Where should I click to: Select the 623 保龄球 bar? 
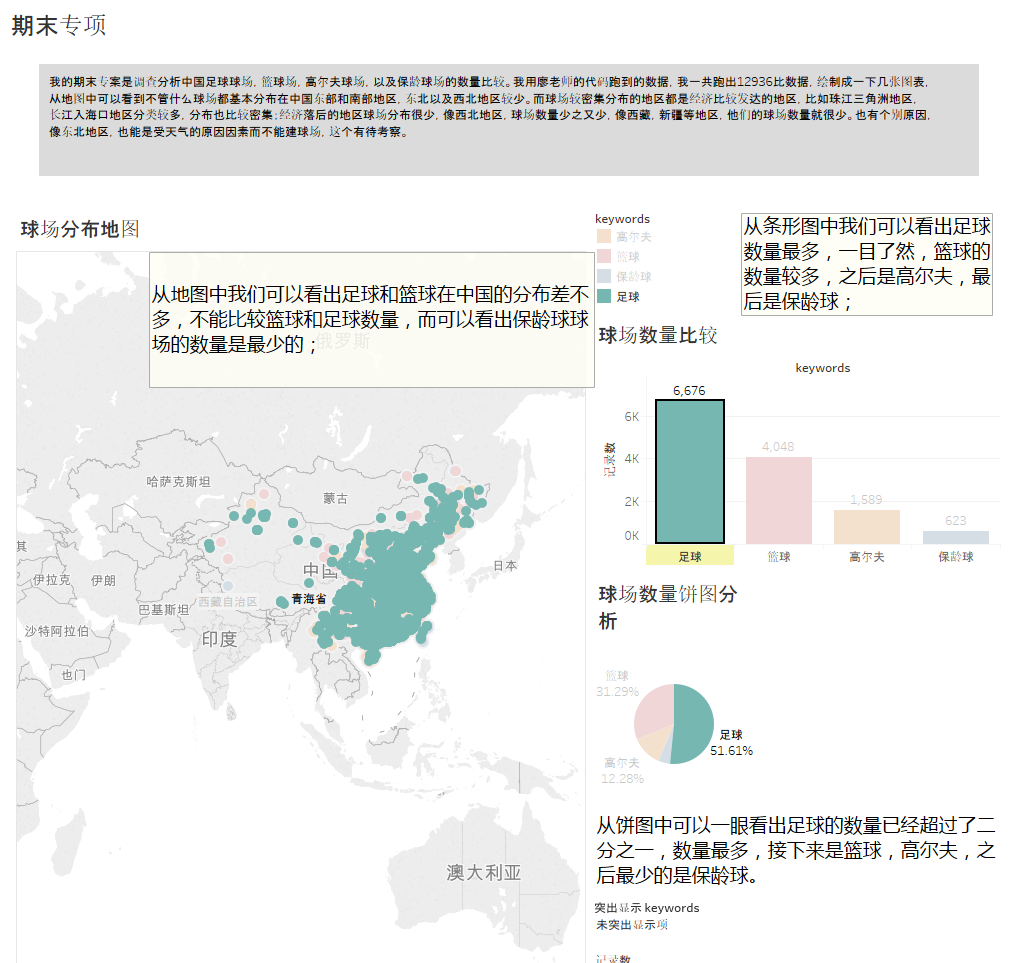955,537
